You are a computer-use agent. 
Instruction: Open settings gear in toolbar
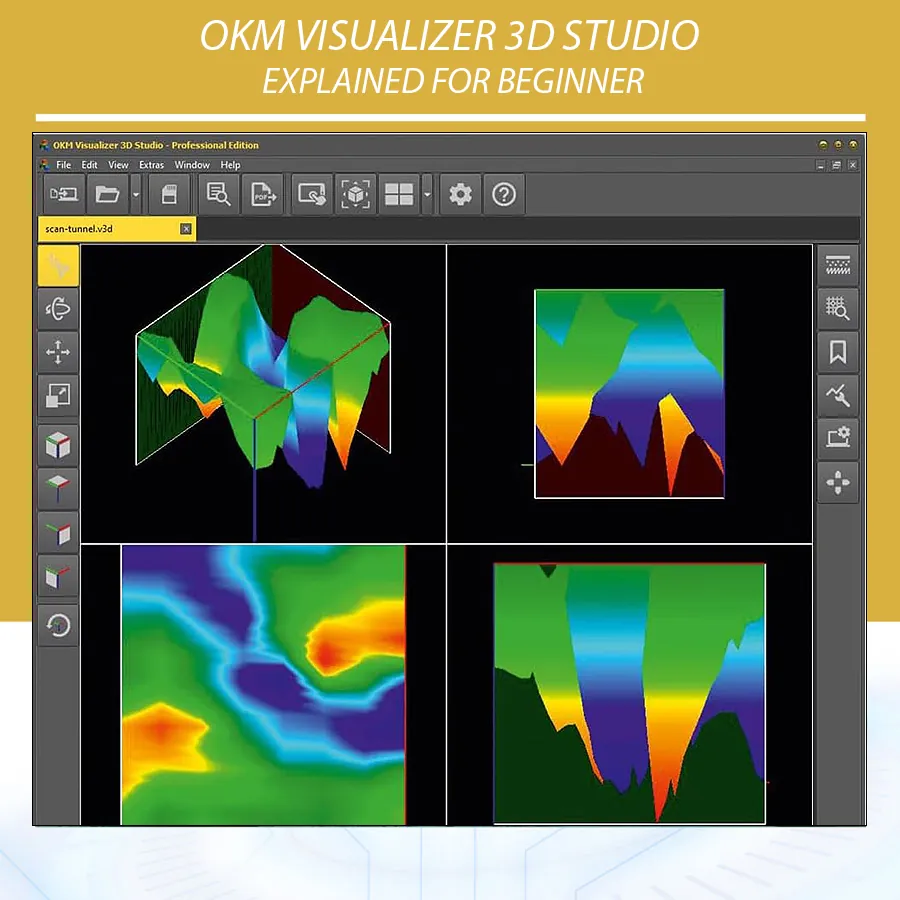click(460, 195)
